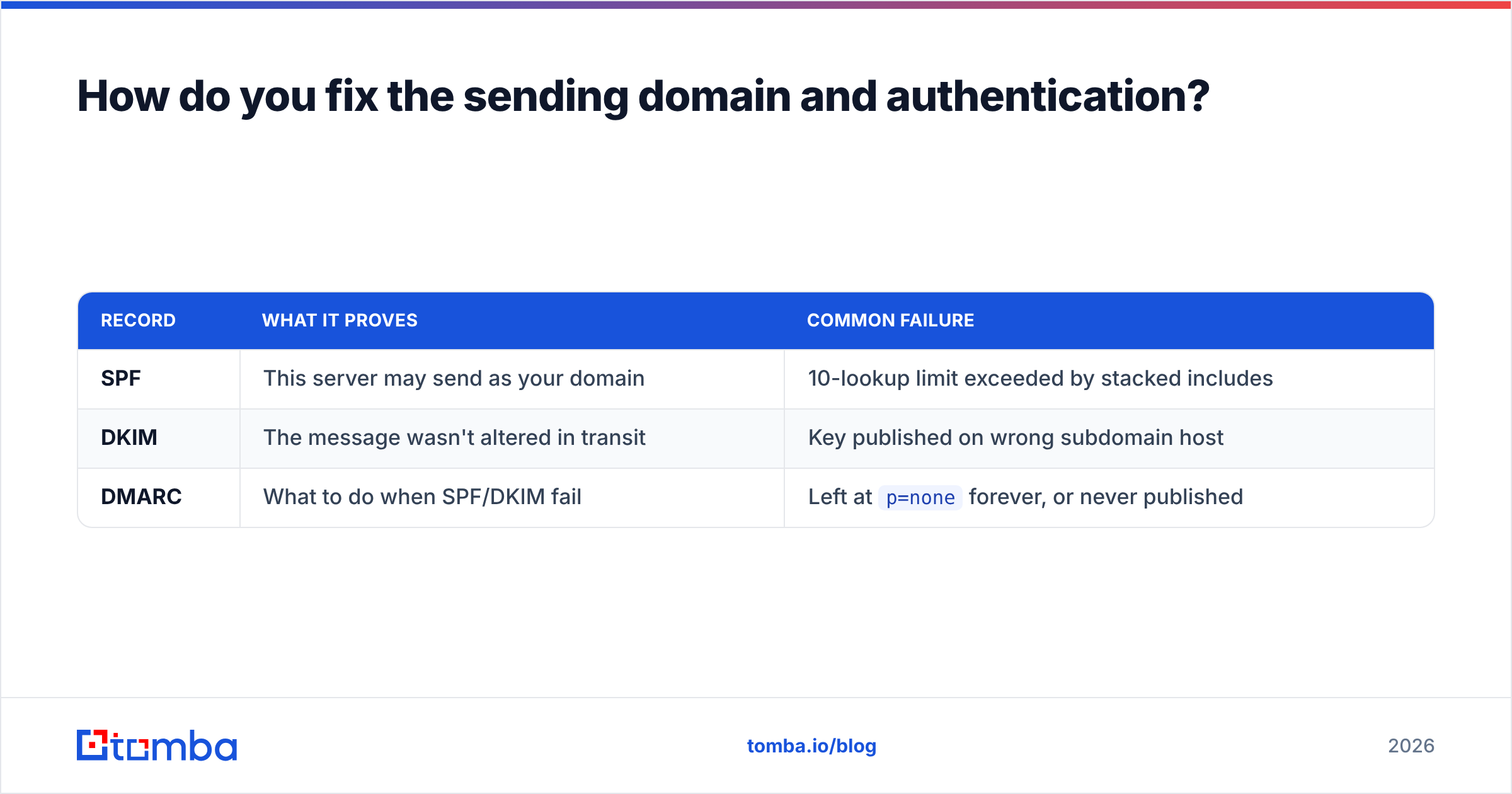Click the gradient bar at top

click(x=756, y=4)
